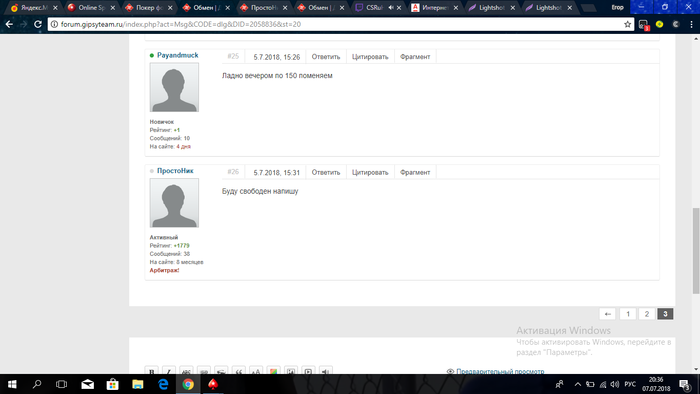
Task: Switch to Chrome in the taskbar
Action: point(188,384)
